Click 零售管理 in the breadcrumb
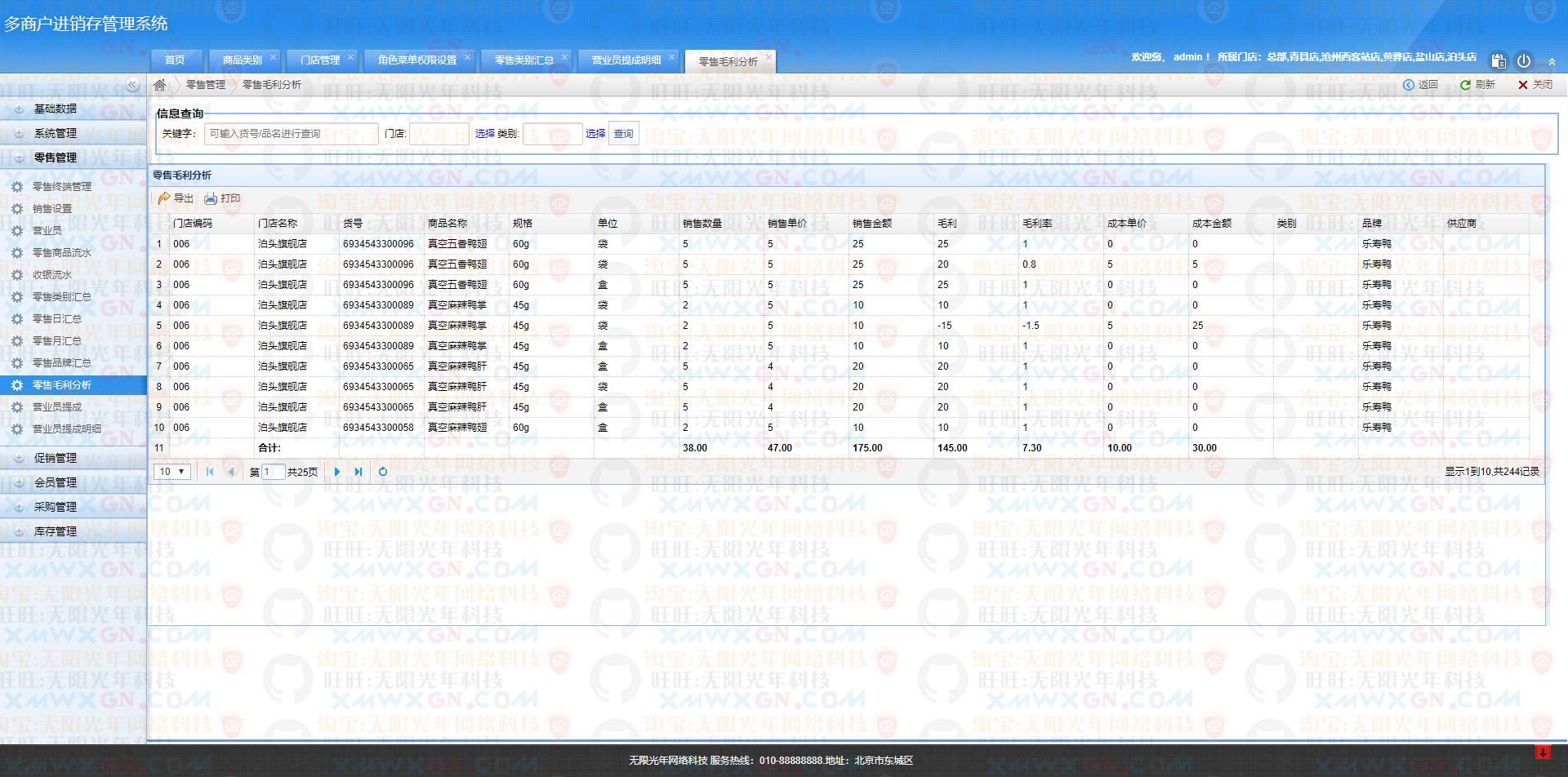 [206, 85]
